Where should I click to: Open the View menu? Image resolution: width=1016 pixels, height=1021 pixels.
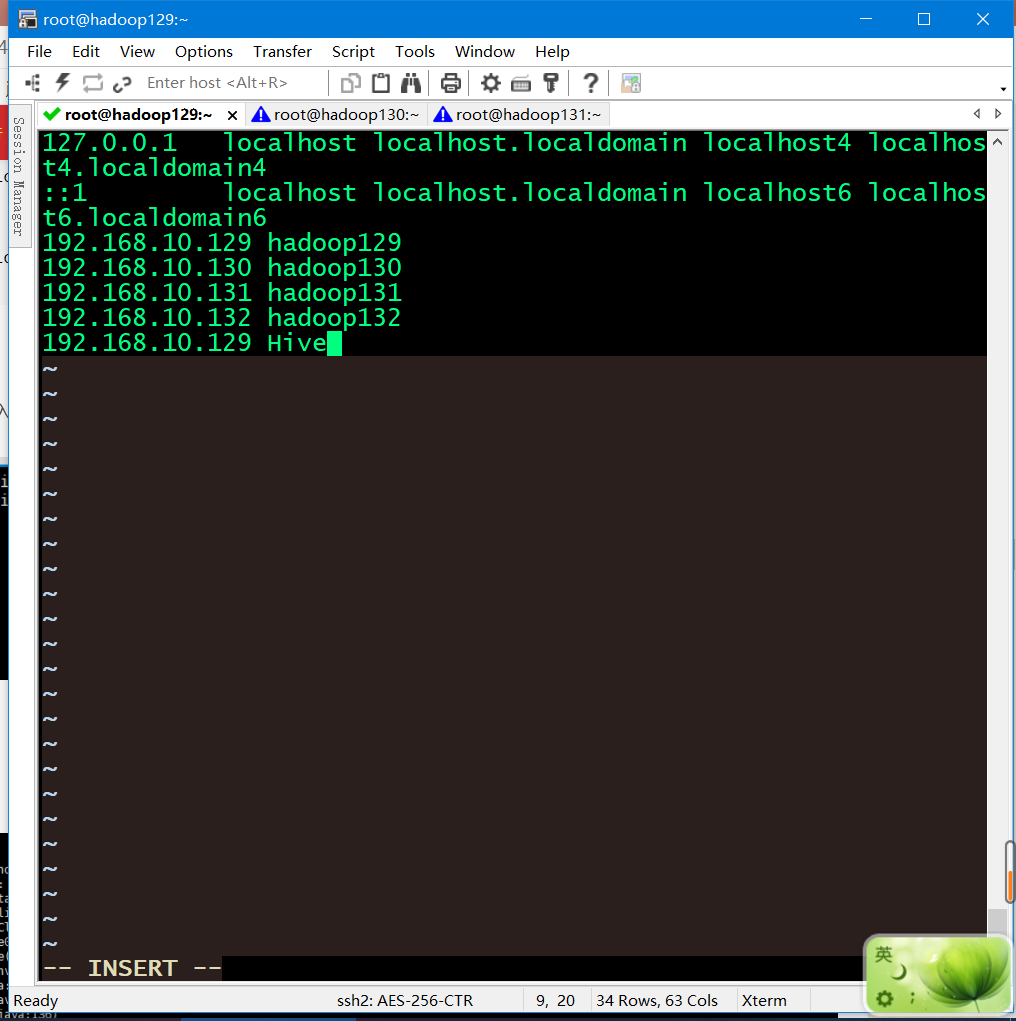point(137,51)
